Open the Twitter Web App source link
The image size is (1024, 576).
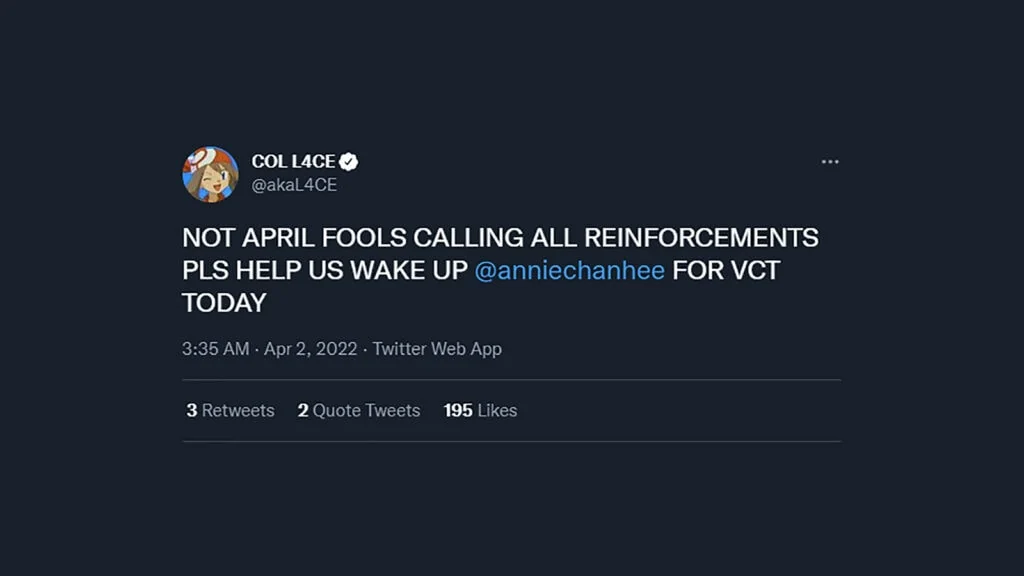(437, 349)
